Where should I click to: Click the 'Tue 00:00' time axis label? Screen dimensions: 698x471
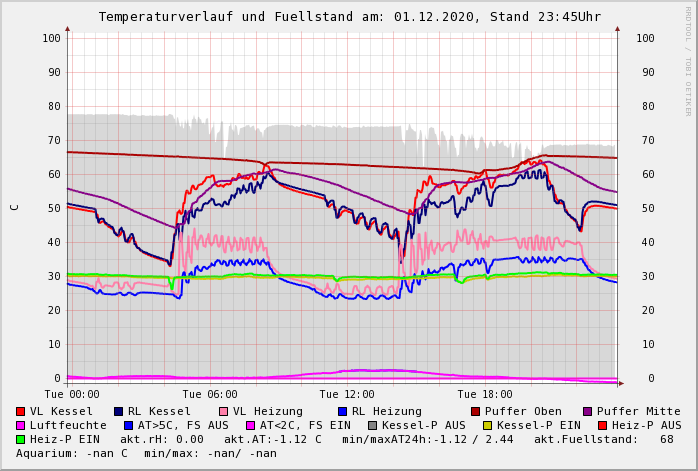click(x=72, y=395)
